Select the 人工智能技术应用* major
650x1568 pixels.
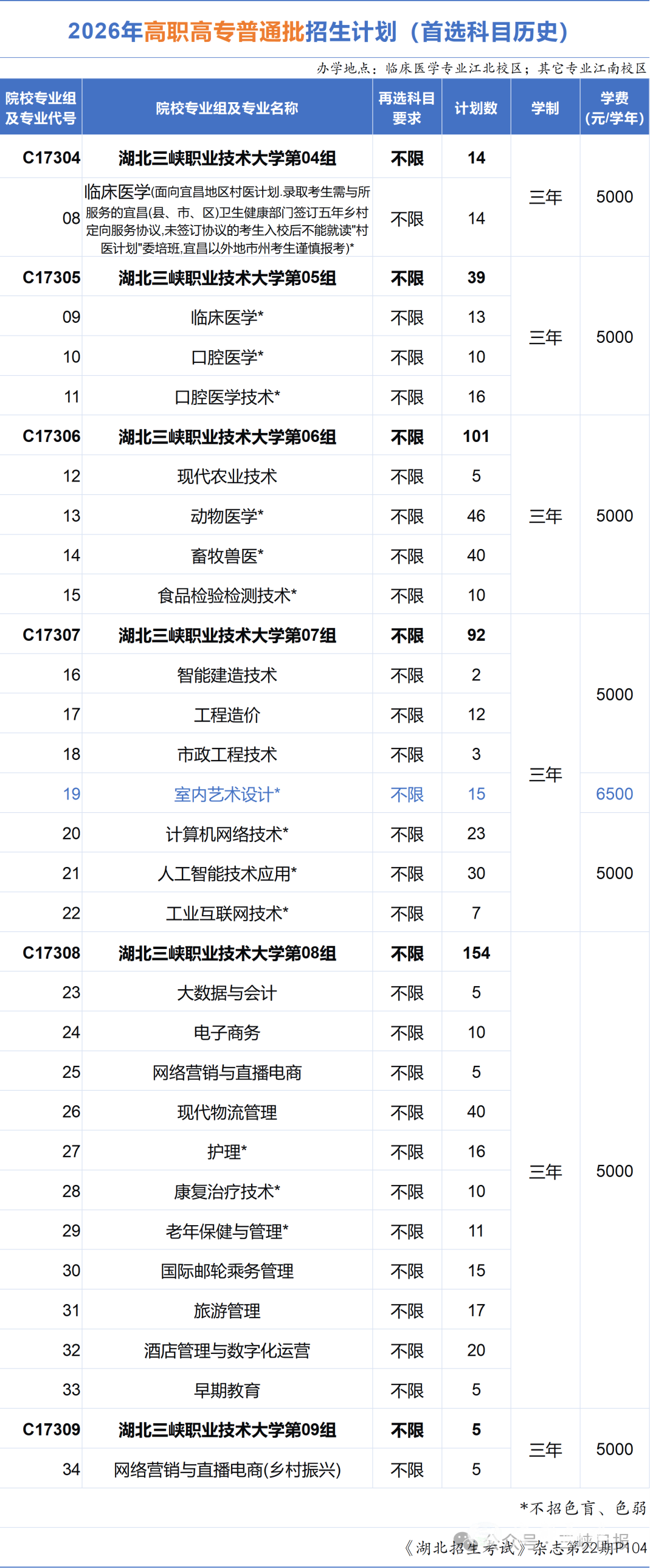point(227,874)
